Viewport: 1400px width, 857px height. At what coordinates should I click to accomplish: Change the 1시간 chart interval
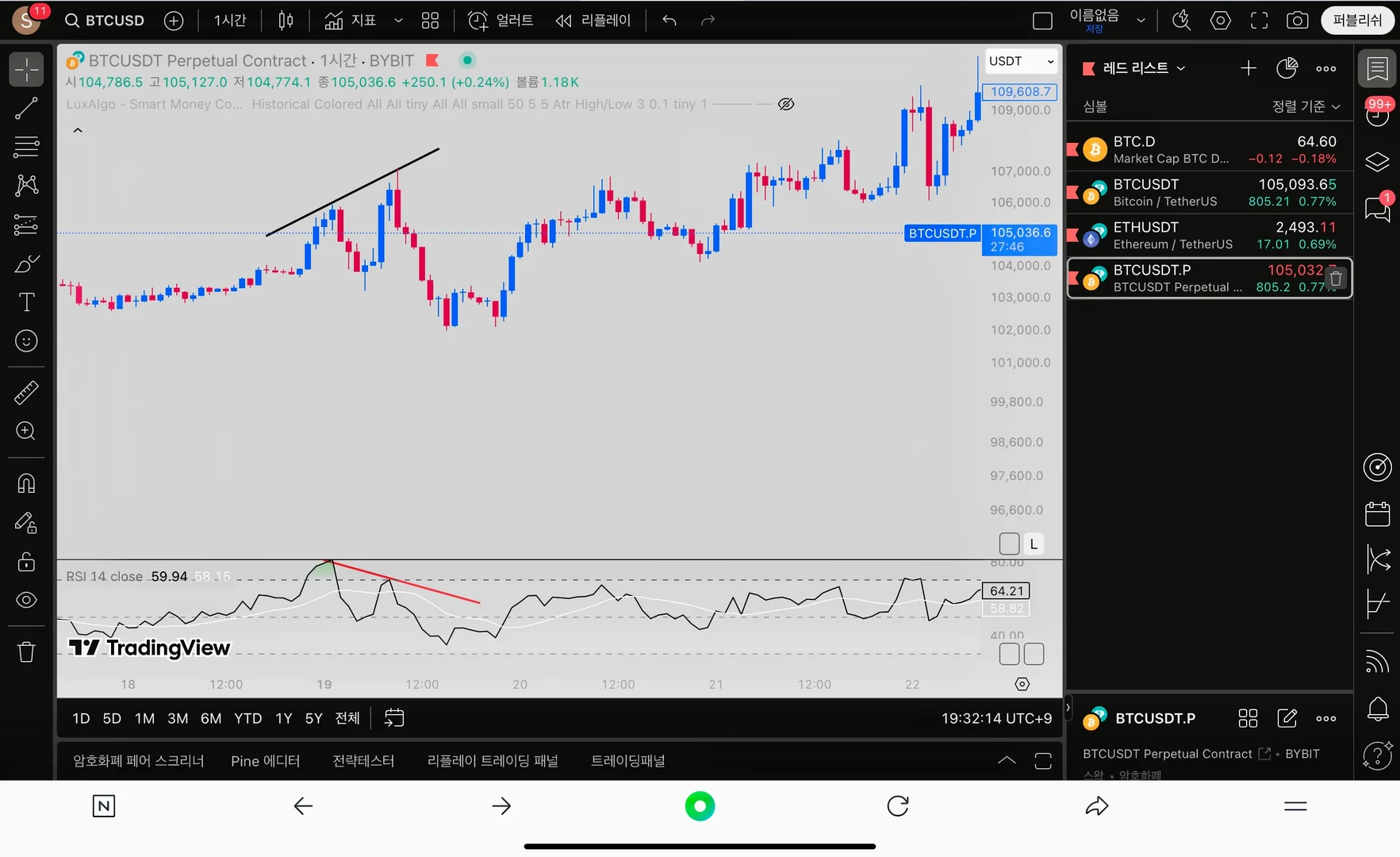tap(230, 21)
